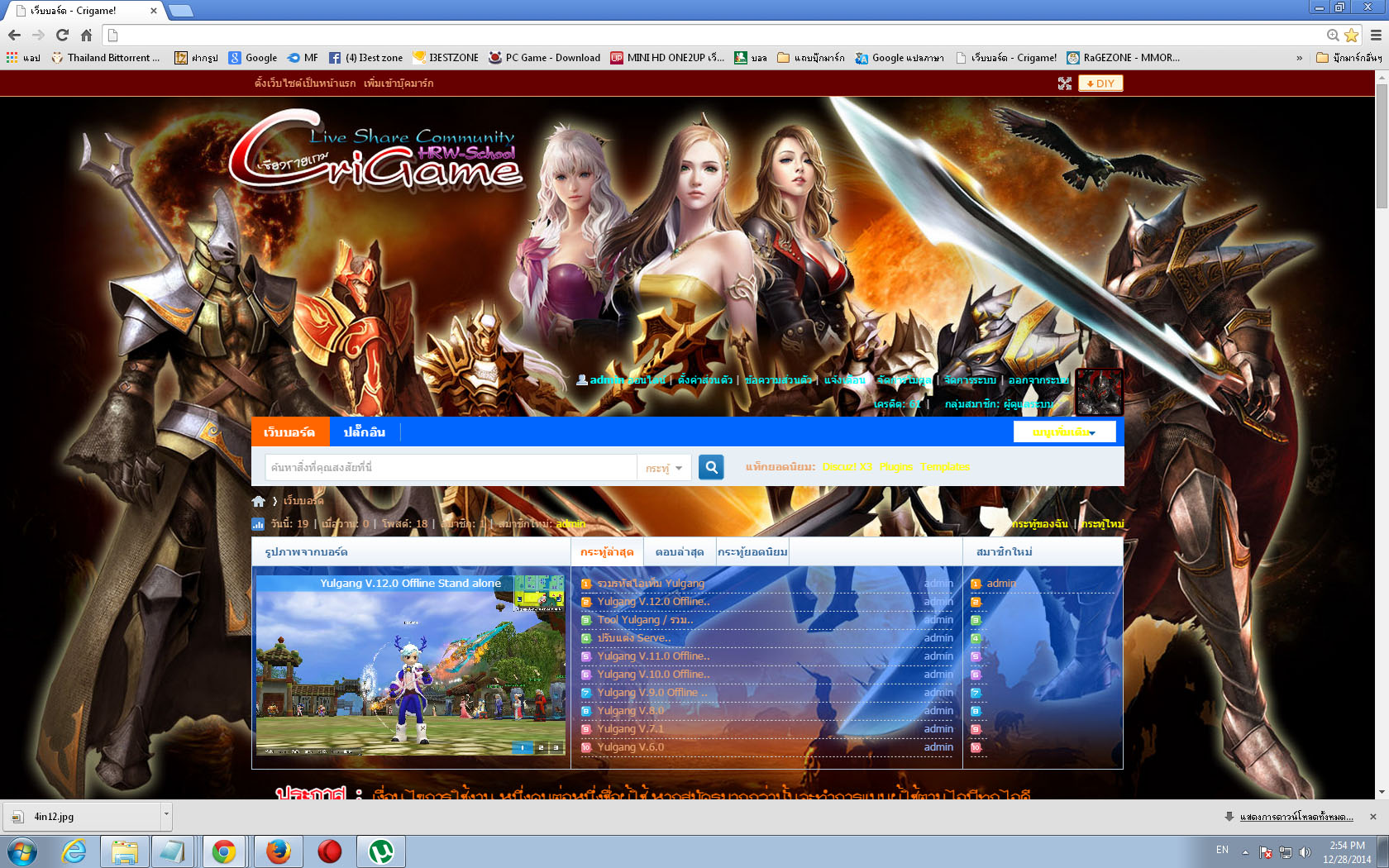Close the downloads bar
Screen dimensions: 1389x868
(1373, 817)
